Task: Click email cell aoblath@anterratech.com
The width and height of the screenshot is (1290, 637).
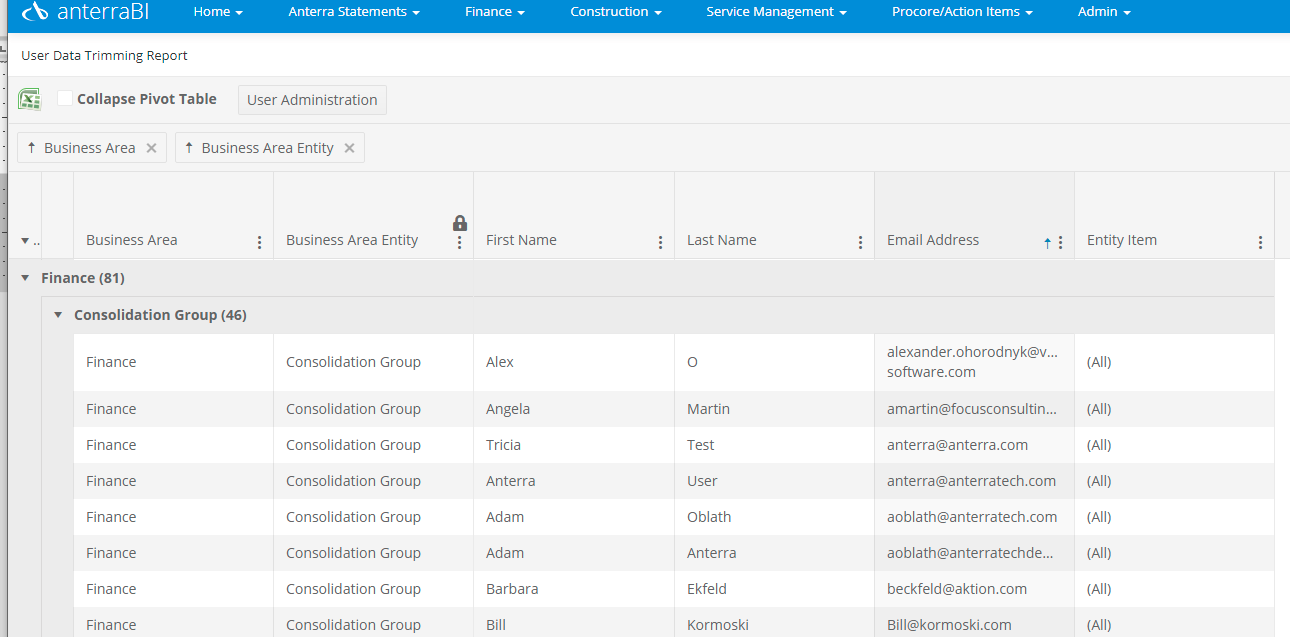Action: [972, 517]
